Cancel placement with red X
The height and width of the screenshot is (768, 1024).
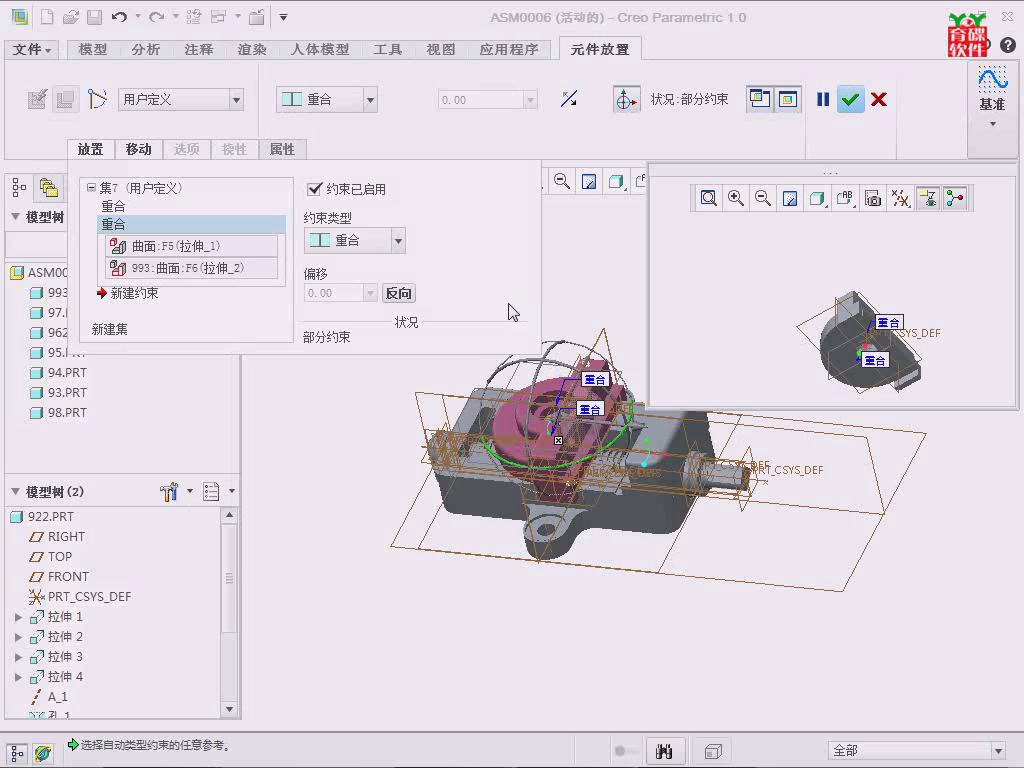click(x=879, y=99)
